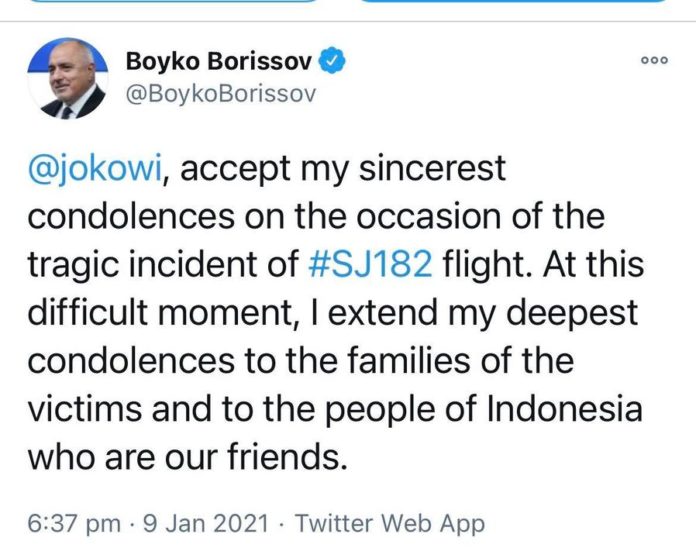Click 'accept my sincerest' in the tweet

pyautogui.click(x=343, y=169)
